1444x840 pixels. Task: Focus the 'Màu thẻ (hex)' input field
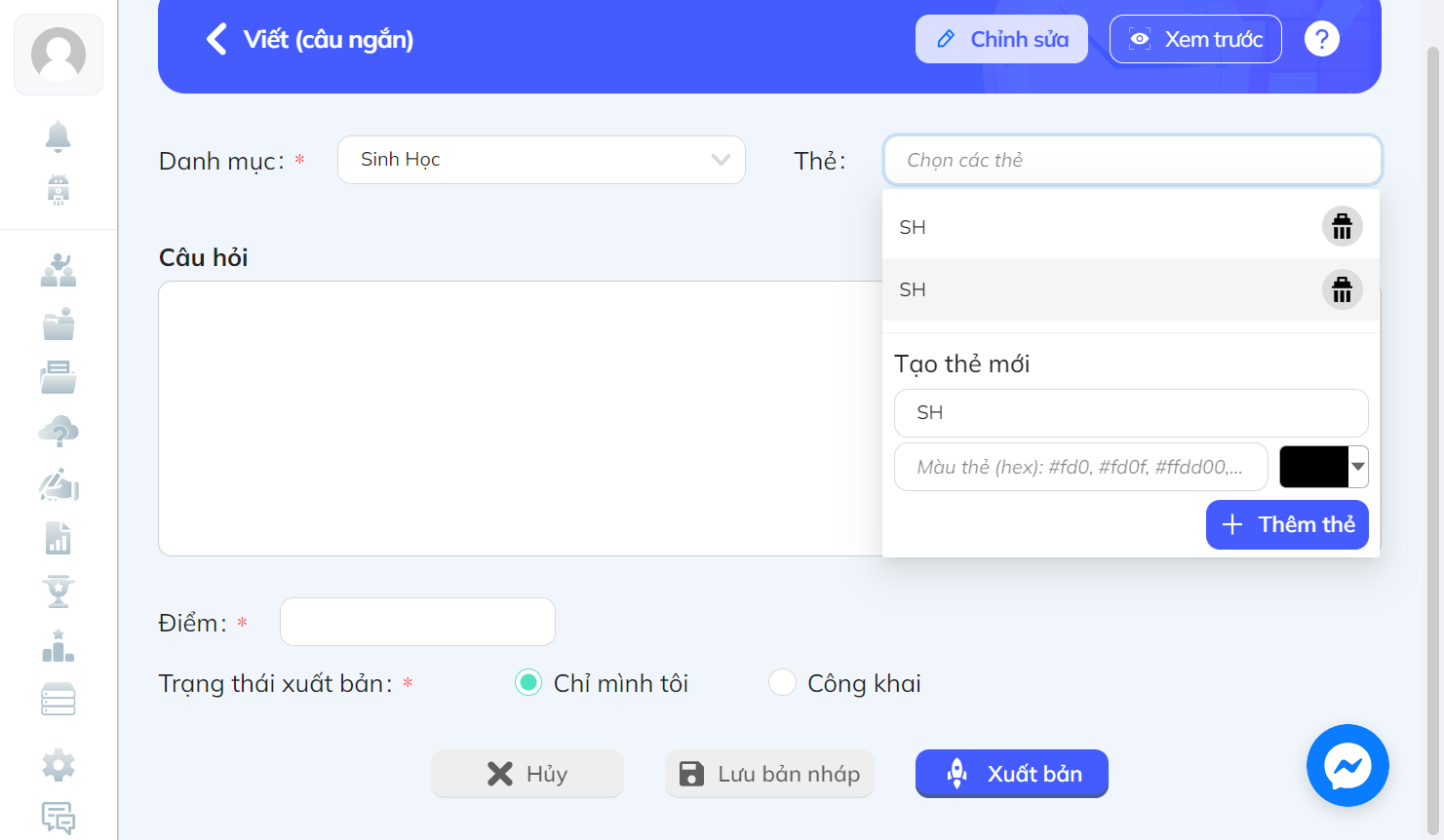[1080, 467]
